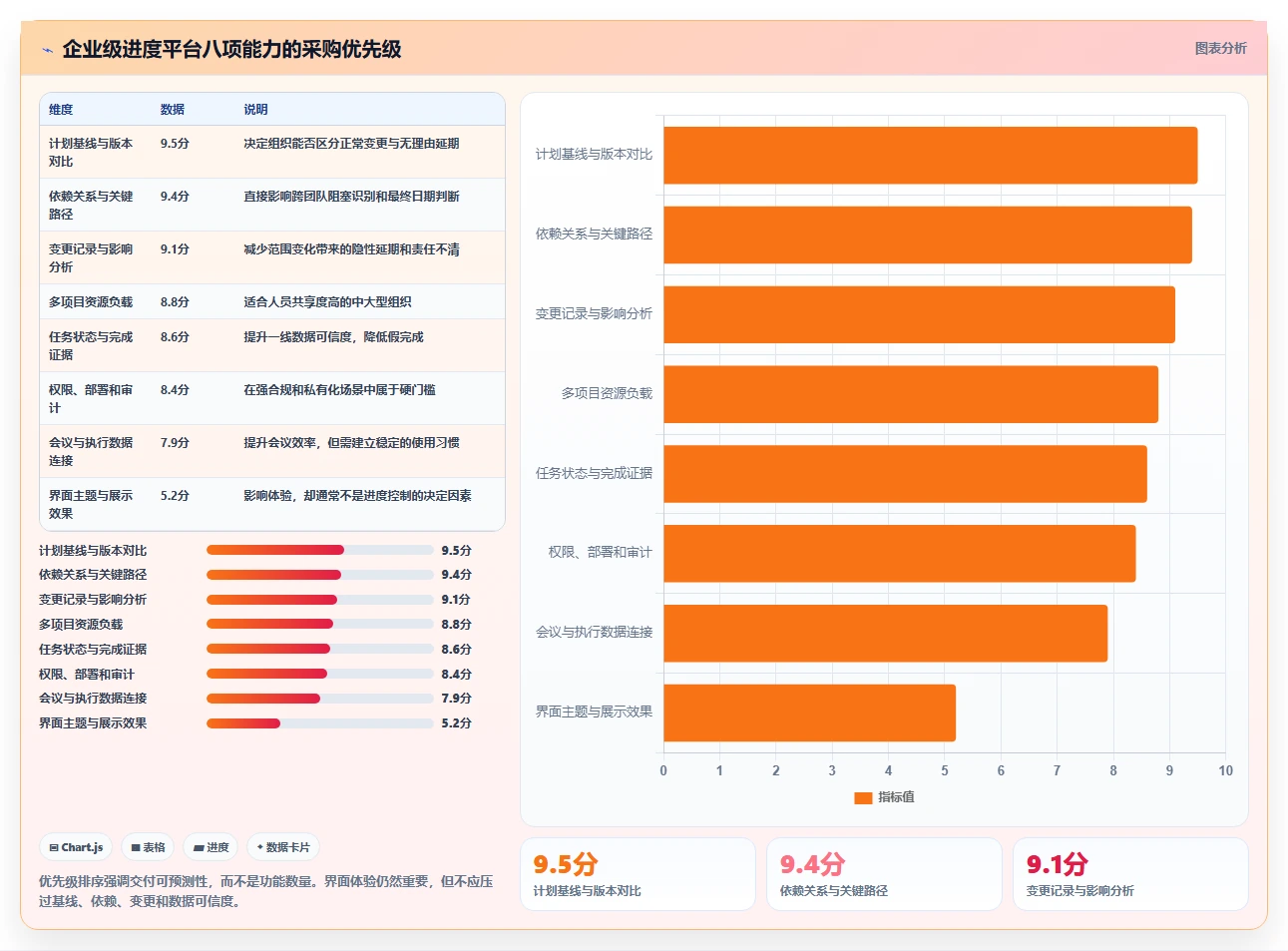Click the 9.1分 value beside its progress bar
This screenshot has width=1288, height=951.
456,600
